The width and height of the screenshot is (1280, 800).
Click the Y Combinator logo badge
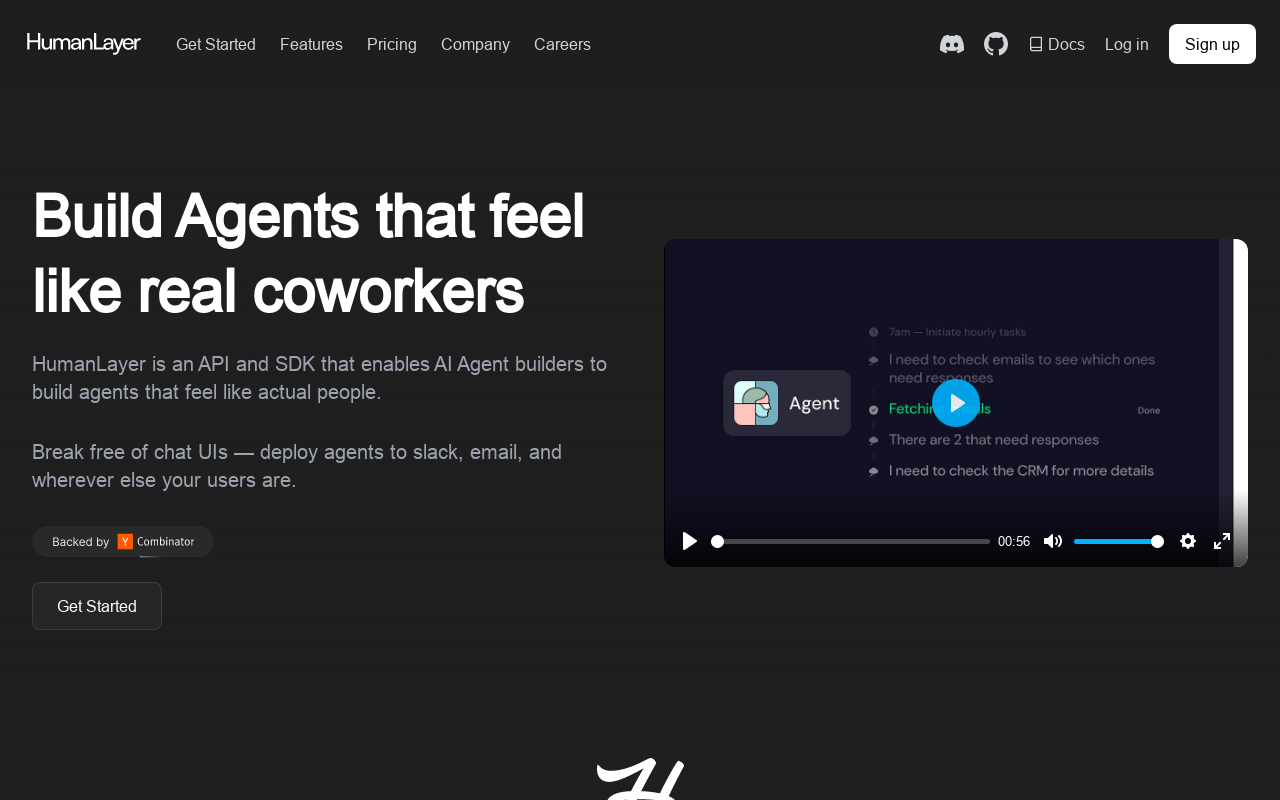(125, 541)
